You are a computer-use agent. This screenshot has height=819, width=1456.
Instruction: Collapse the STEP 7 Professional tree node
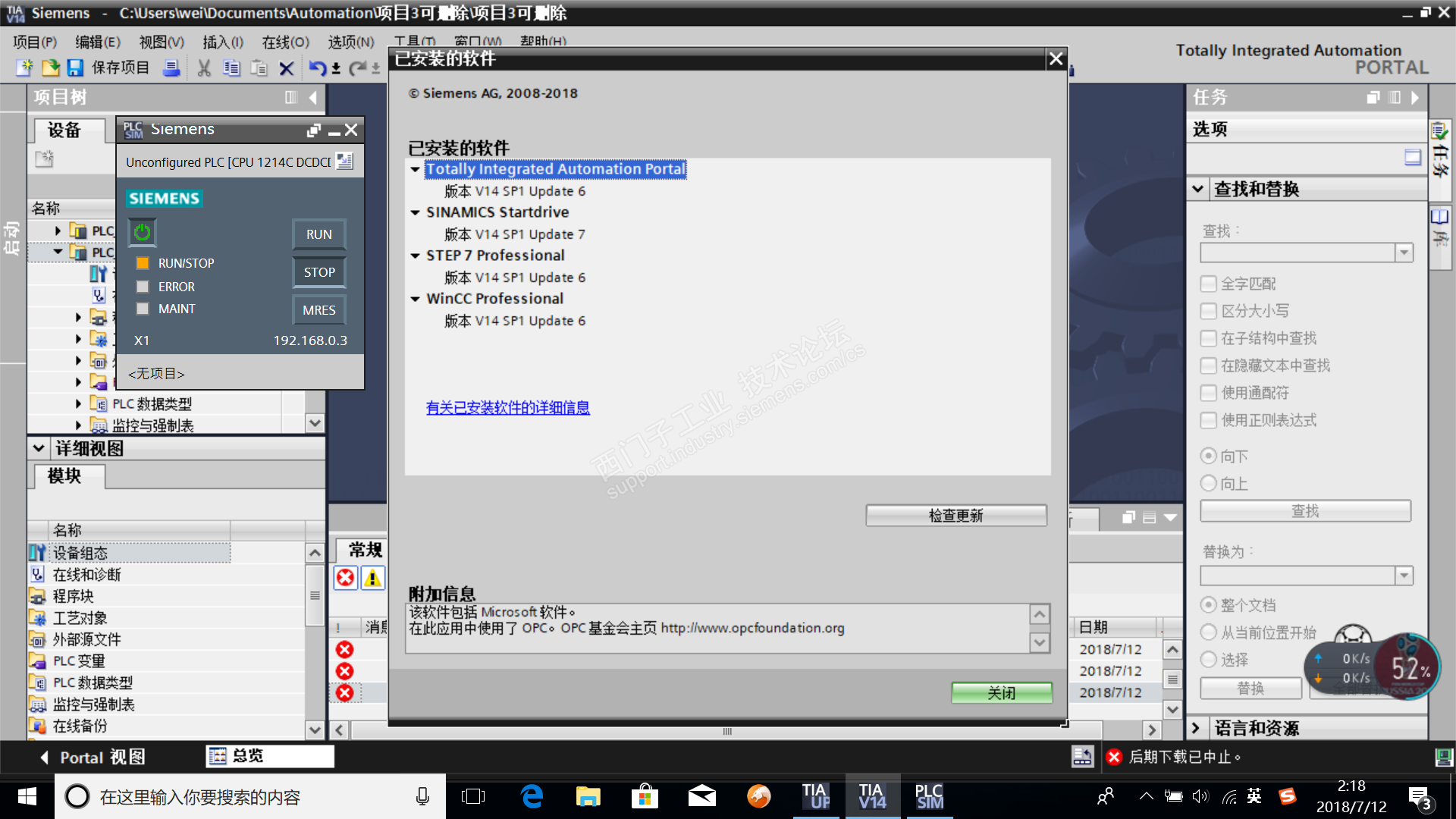pos(415,256)
